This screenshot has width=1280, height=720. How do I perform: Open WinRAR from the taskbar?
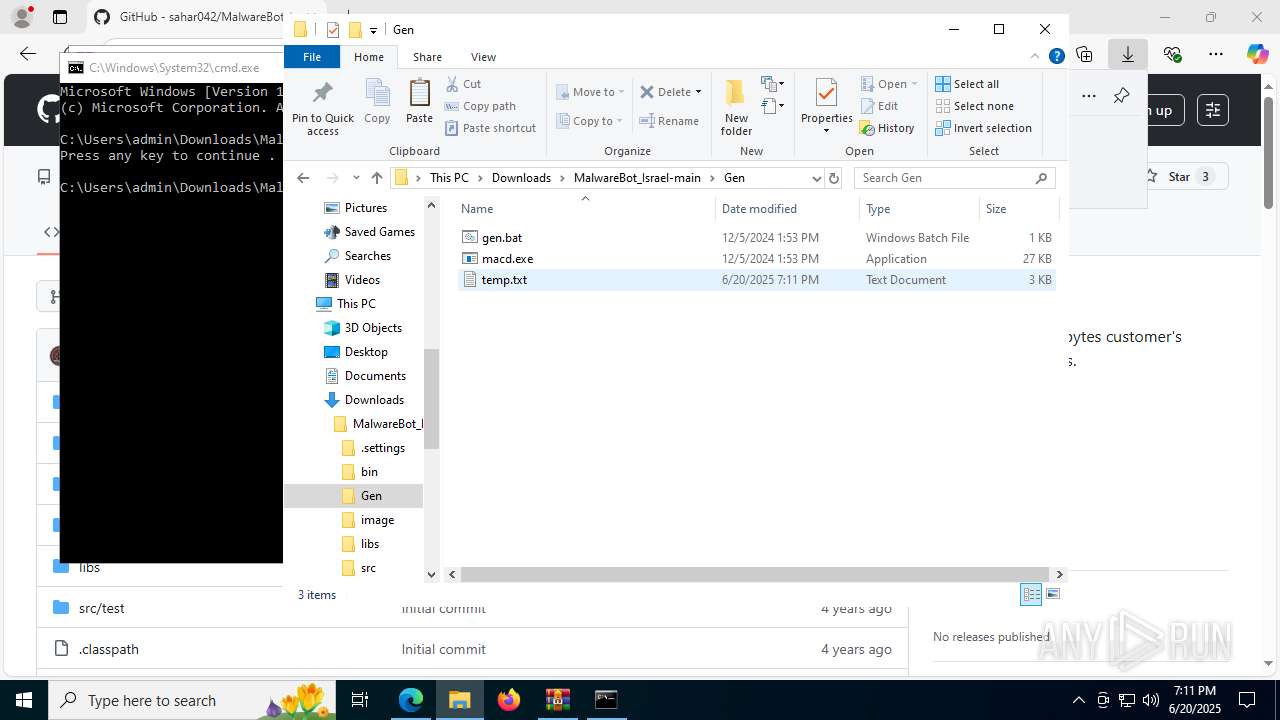click(x=557, y=700)
